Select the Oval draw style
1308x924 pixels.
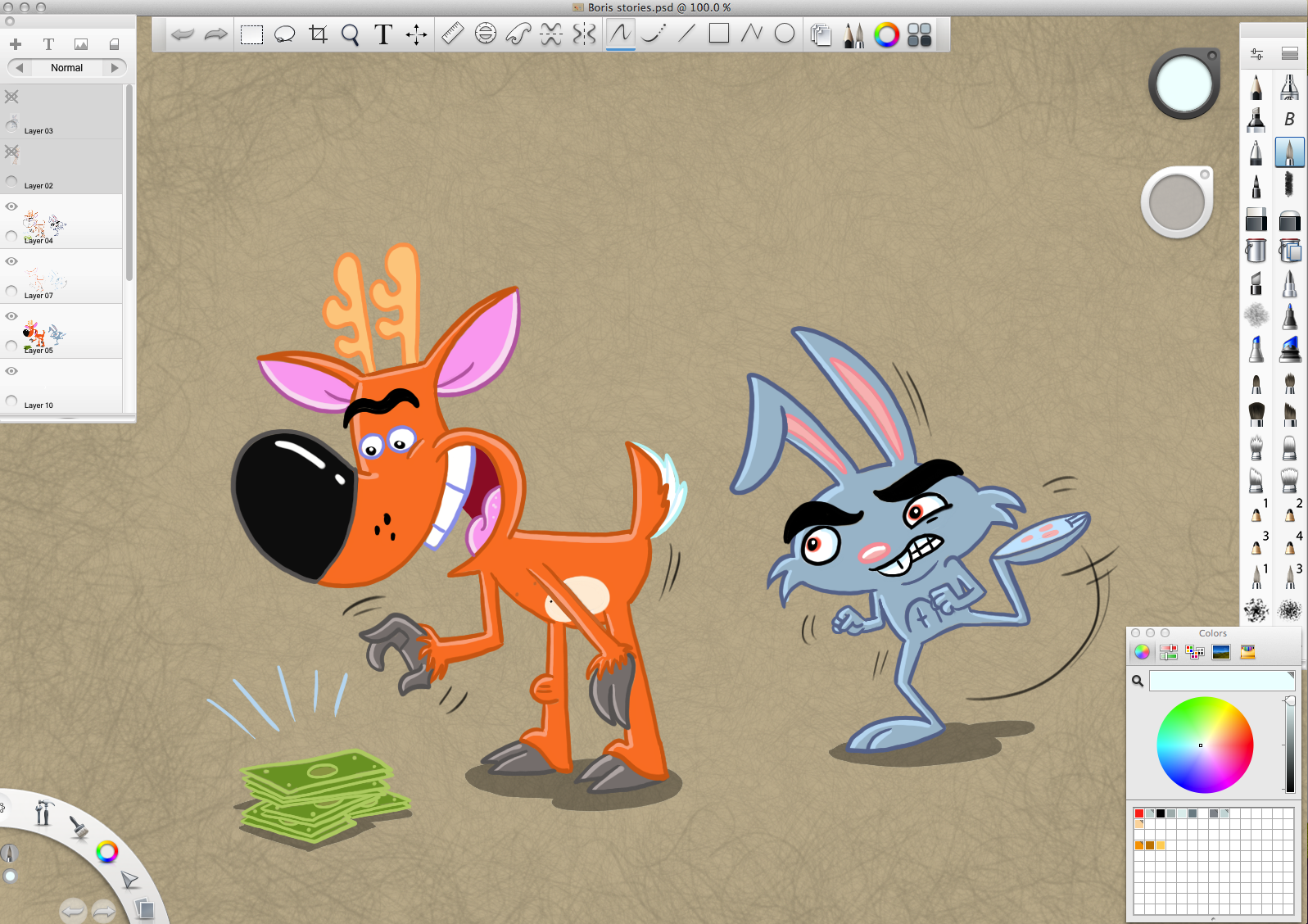(x=785, y=34)
